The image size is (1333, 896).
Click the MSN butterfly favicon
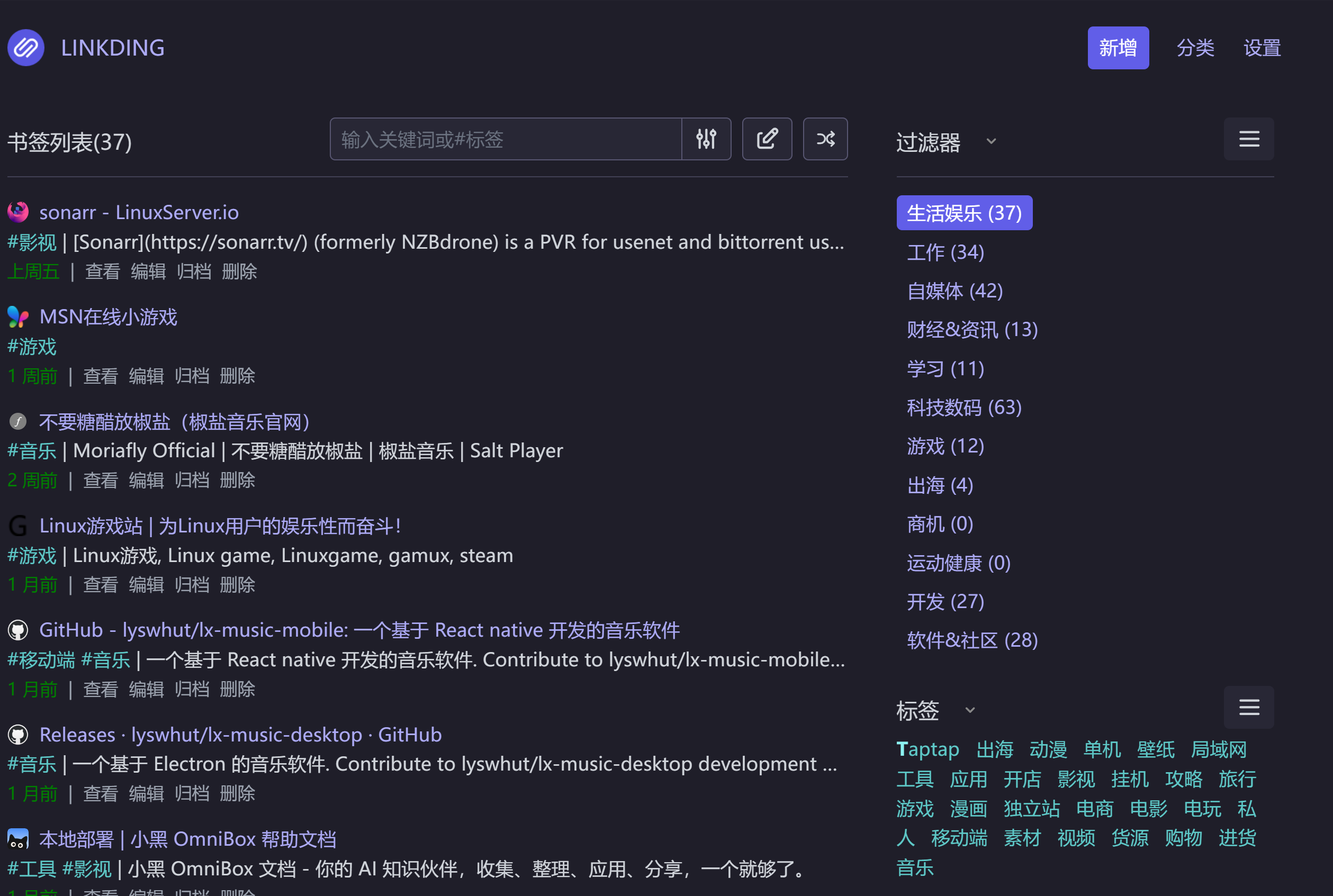(x=17, y=316)
